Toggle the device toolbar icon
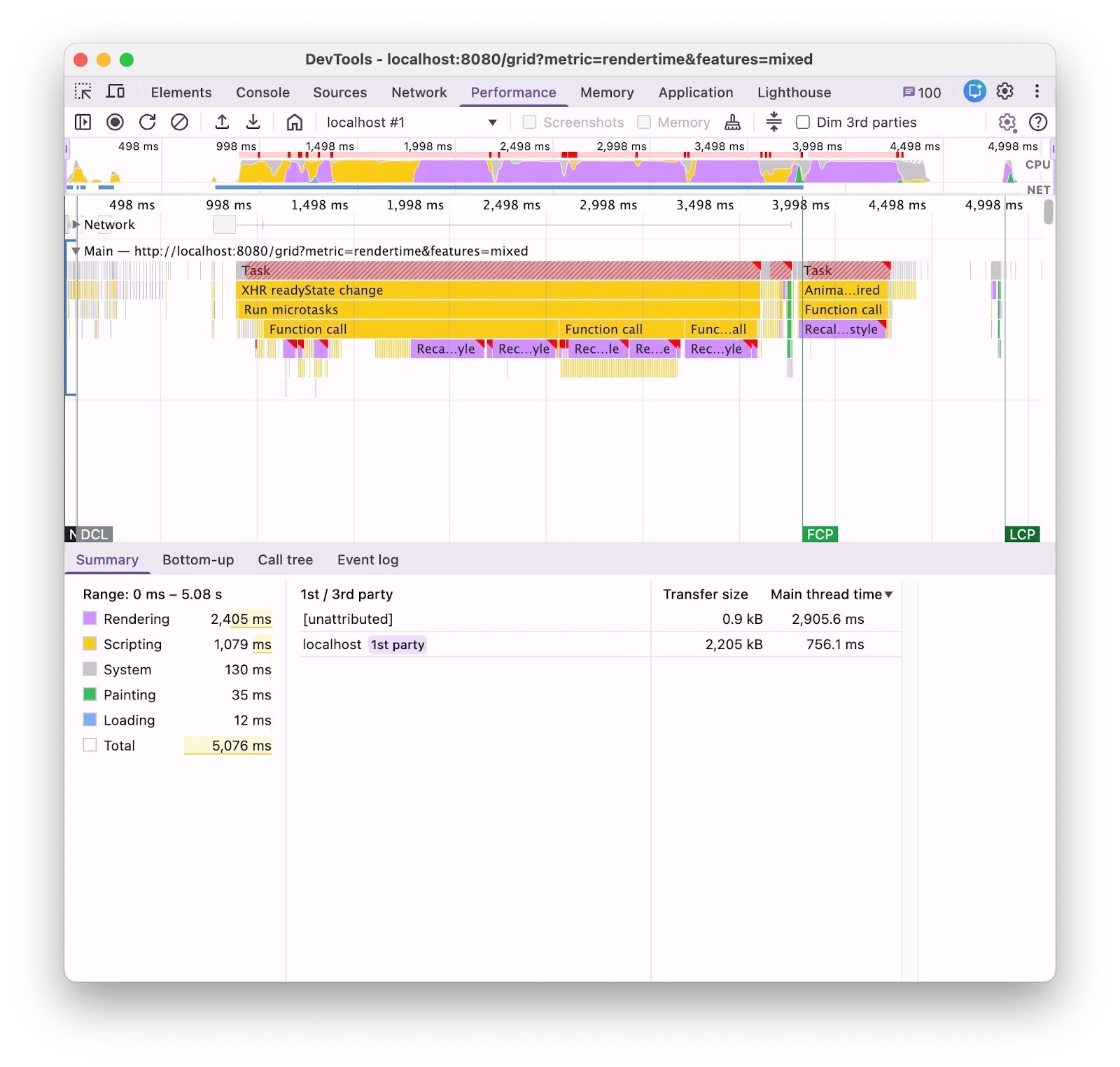Screen dimensions: 1120x1067 [x=115, y=92]
